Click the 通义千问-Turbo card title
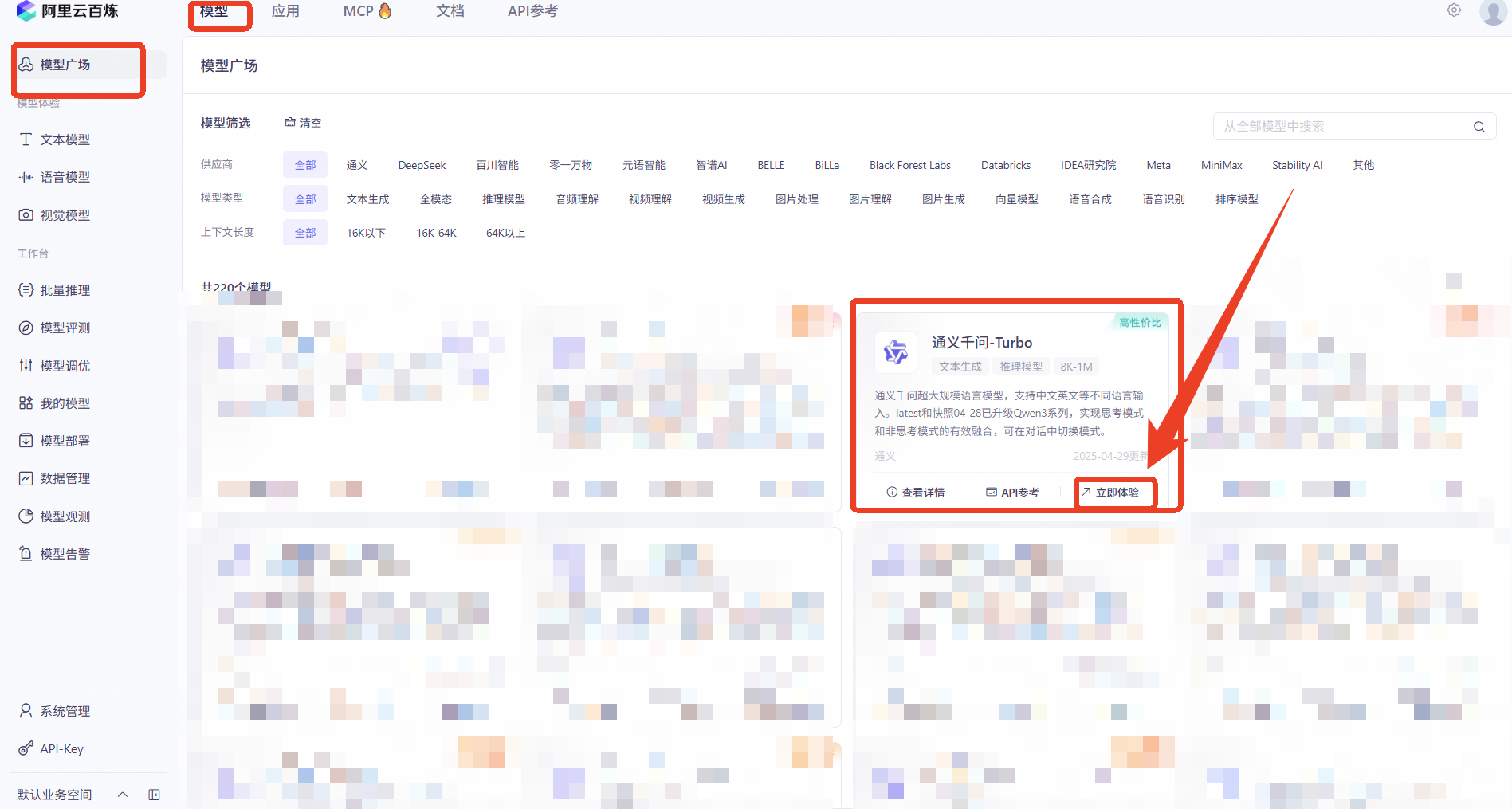Viewport: 1512px width, 809px height. pyautogui.click(x=982, y=343)
